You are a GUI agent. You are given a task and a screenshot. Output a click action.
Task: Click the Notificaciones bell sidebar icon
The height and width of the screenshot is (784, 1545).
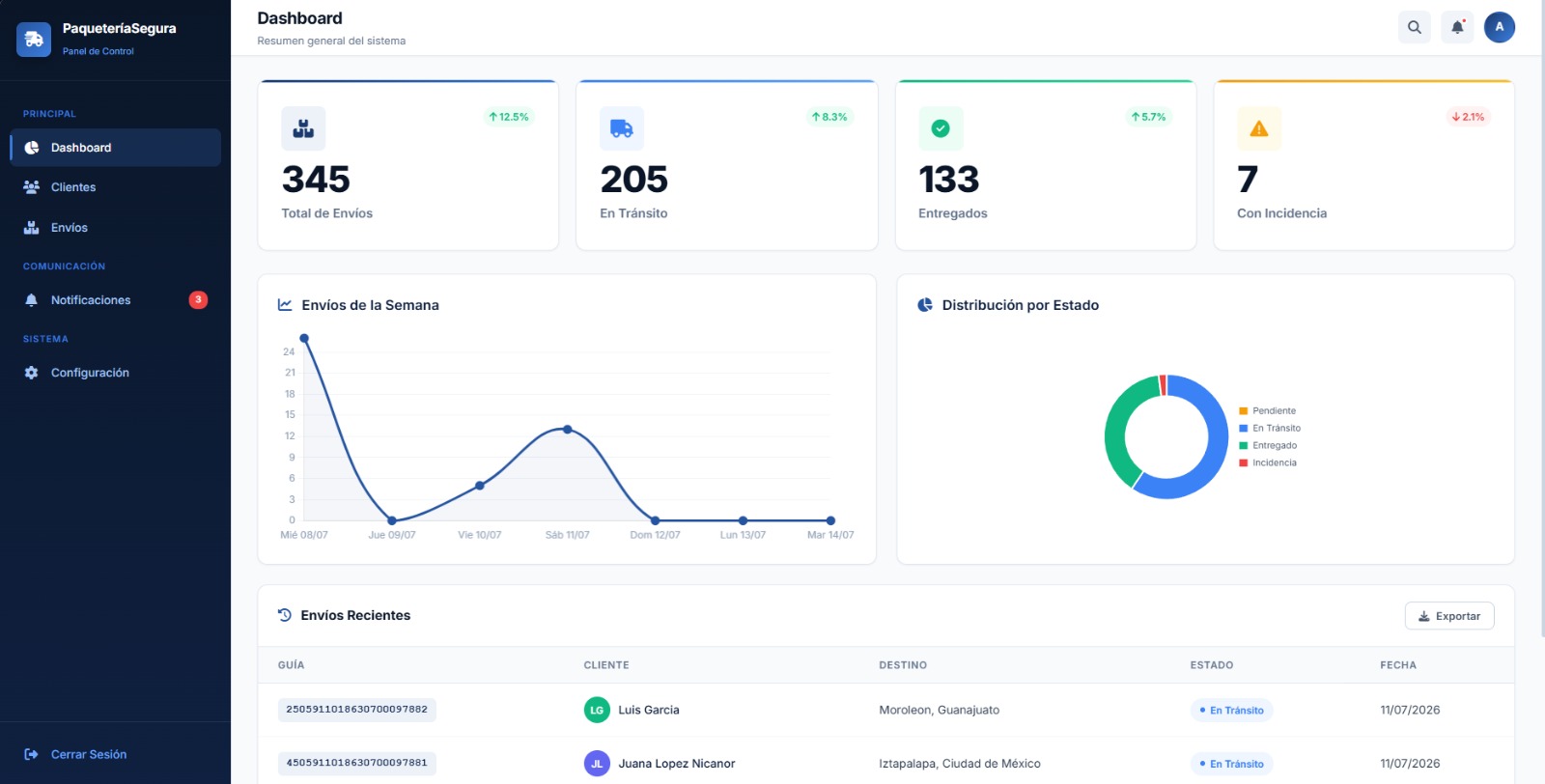(x=32, y=300)
